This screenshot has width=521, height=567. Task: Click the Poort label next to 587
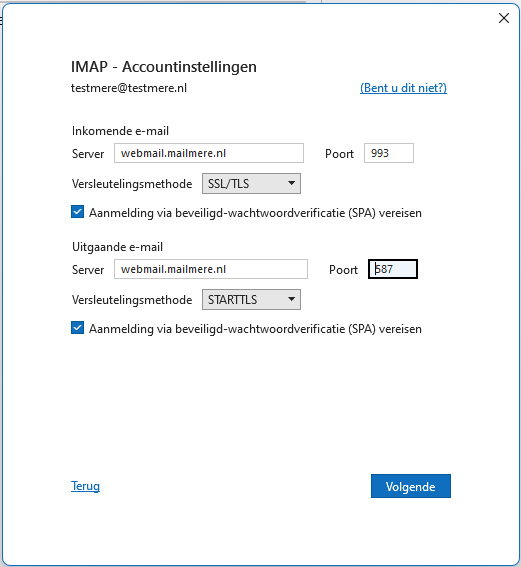(x=343, y=270)
